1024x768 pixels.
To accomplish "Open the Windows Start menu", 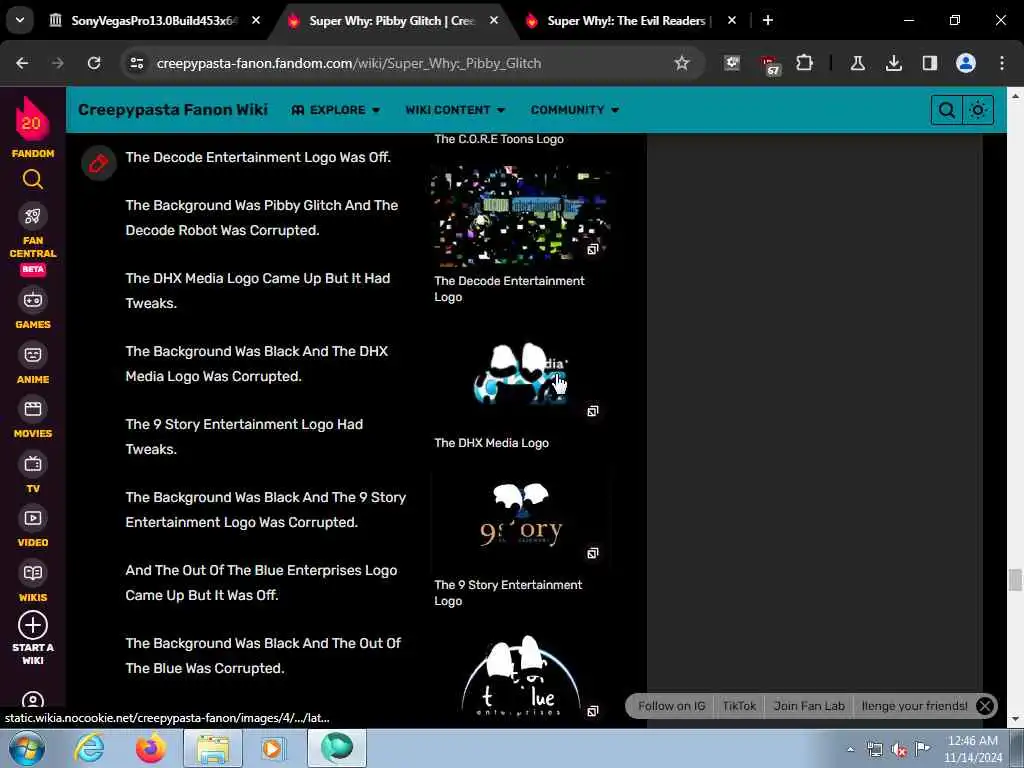I will [x=27, y=748].
